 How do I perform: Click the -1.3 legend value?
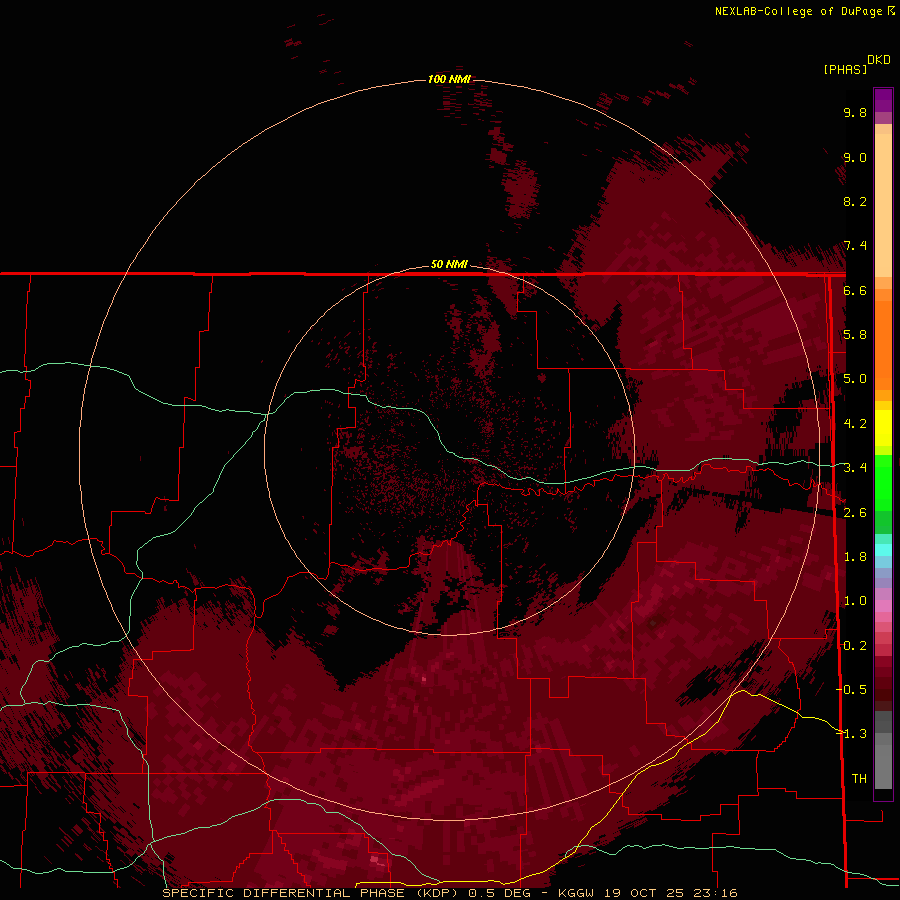852,734
